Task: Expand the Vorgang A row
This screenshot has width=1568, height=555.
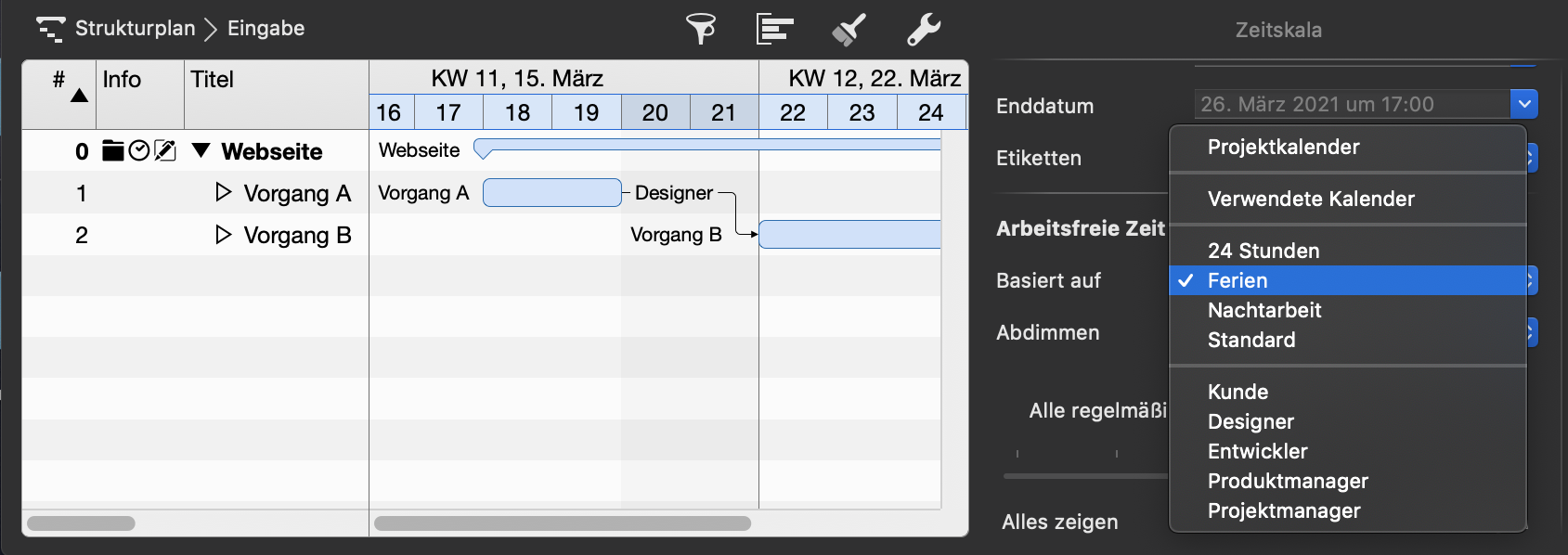Action: [x=223, y=193]
